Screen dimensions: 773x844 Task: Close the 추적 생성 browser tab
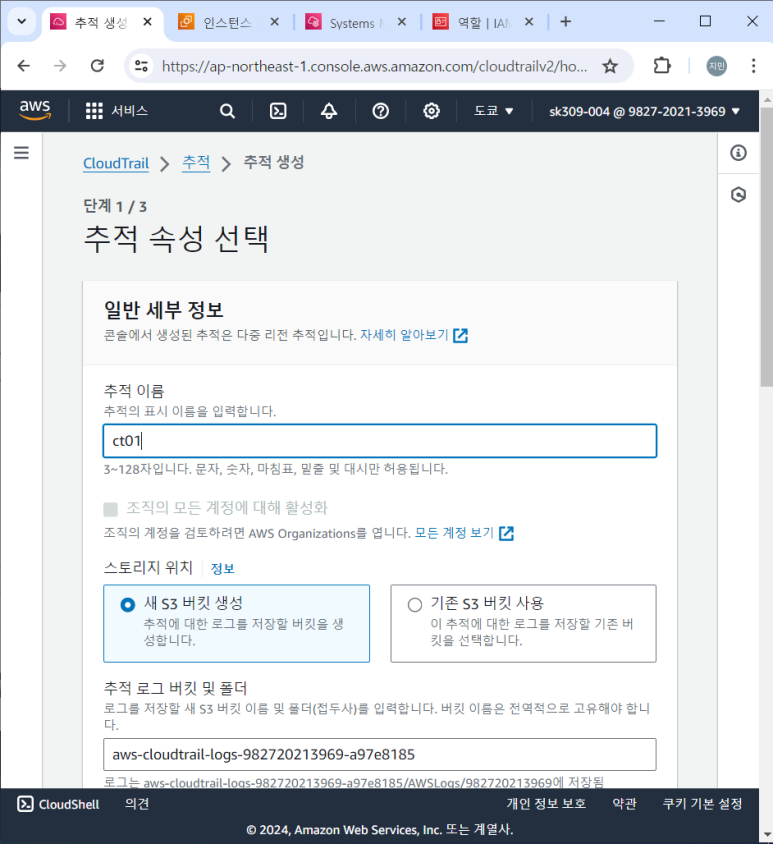coord(147,22)
